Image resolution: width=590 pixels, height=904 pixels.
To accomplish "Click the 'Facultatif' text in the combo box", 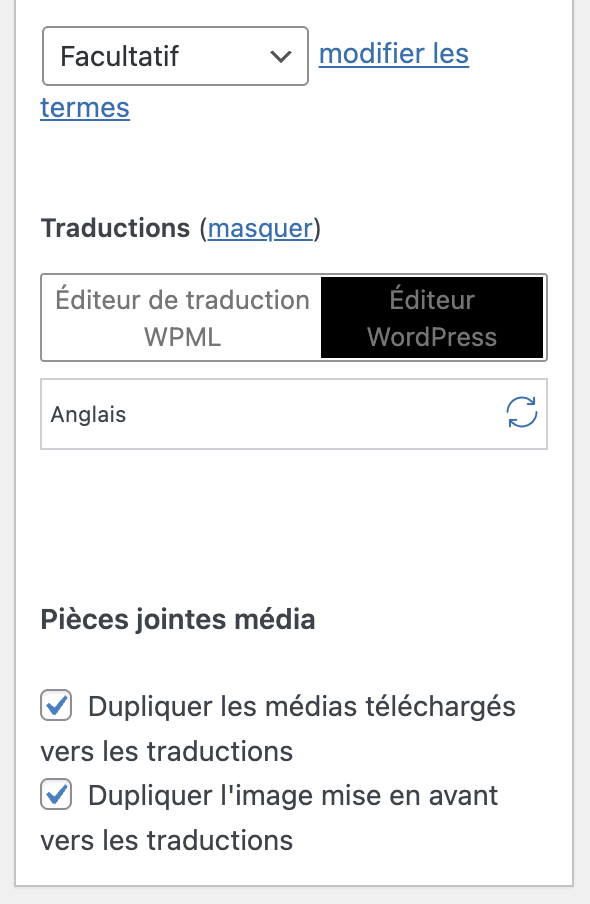I will click(119, 56).
